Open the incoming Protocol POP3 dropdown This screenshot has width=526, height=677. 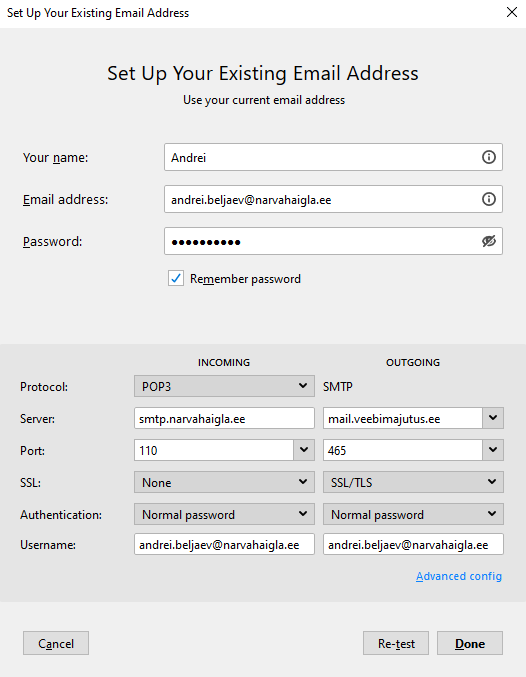point(224,386)
